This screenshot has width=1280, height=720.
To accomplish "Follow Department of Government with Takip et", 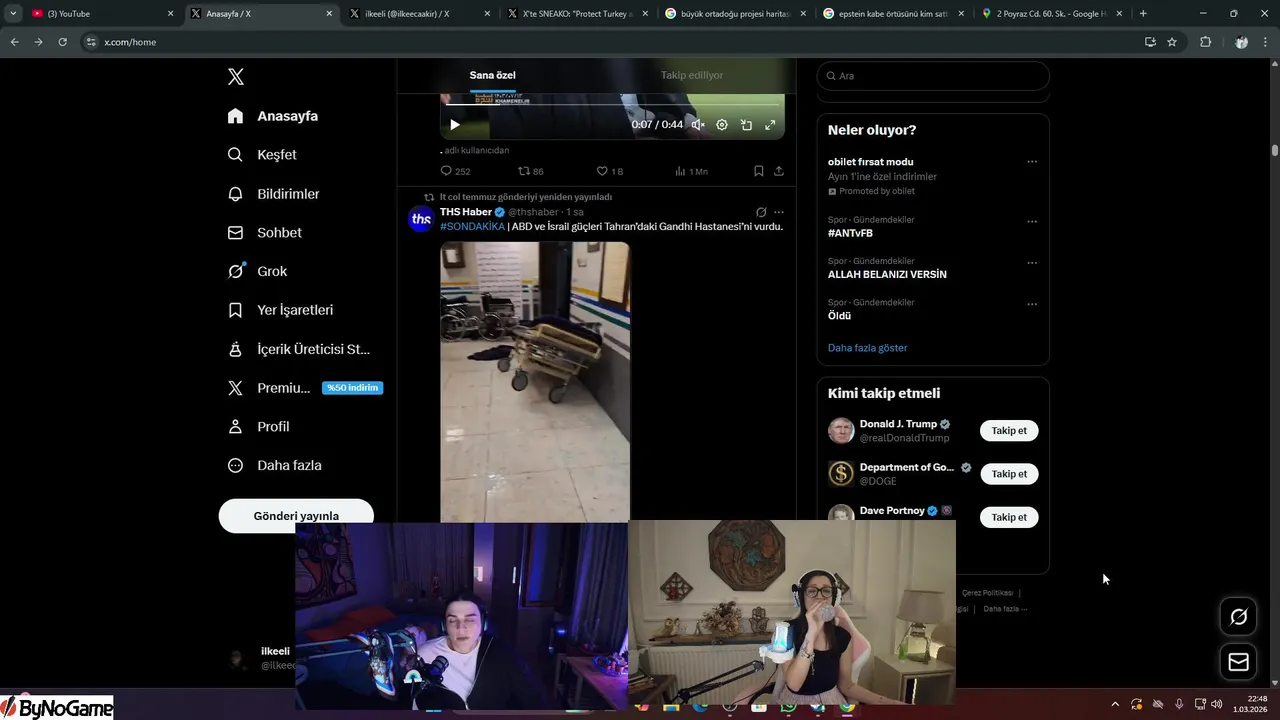I will pyautogui.click(x=1009, y=474).
